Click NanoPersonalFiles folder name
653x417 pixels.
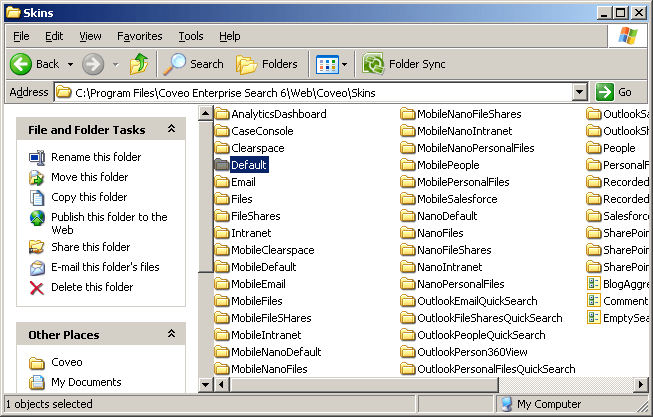click(461, 284)
